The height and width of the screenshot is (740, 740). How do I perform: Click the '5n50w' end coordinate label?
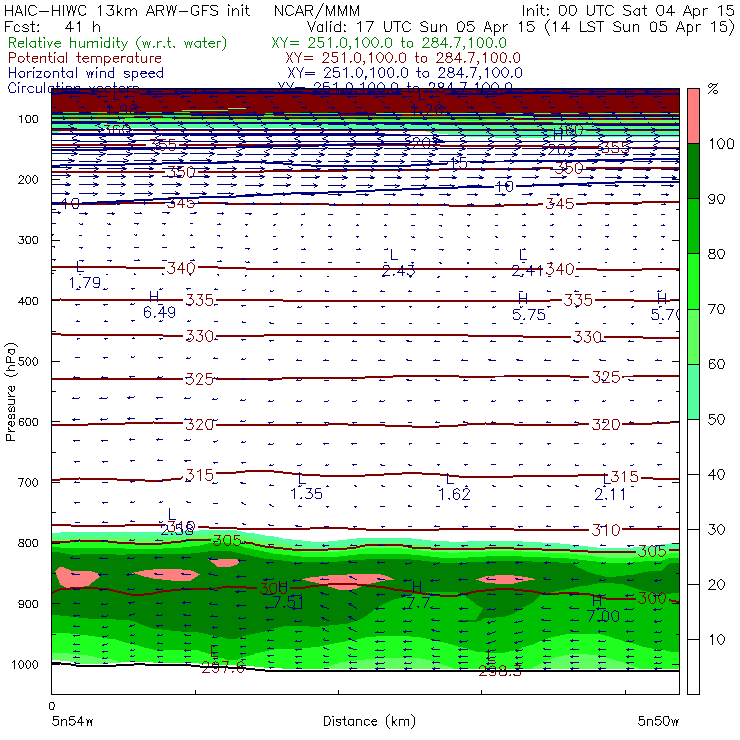(658, 721)
